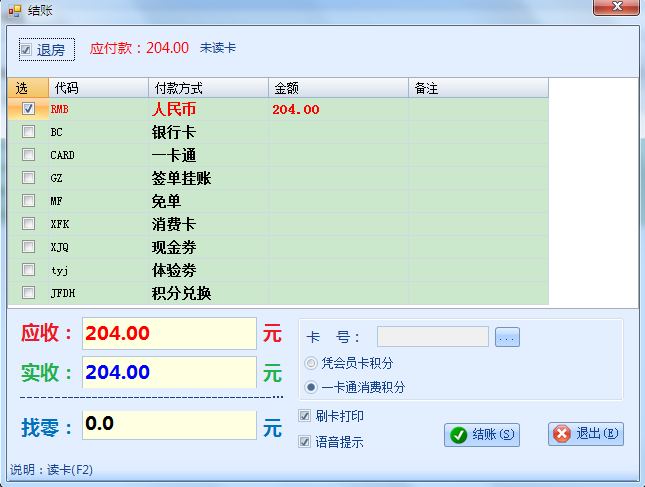The image size is (645, 487).
Task: Click the XFK code cell
Action: pos(99,224)
